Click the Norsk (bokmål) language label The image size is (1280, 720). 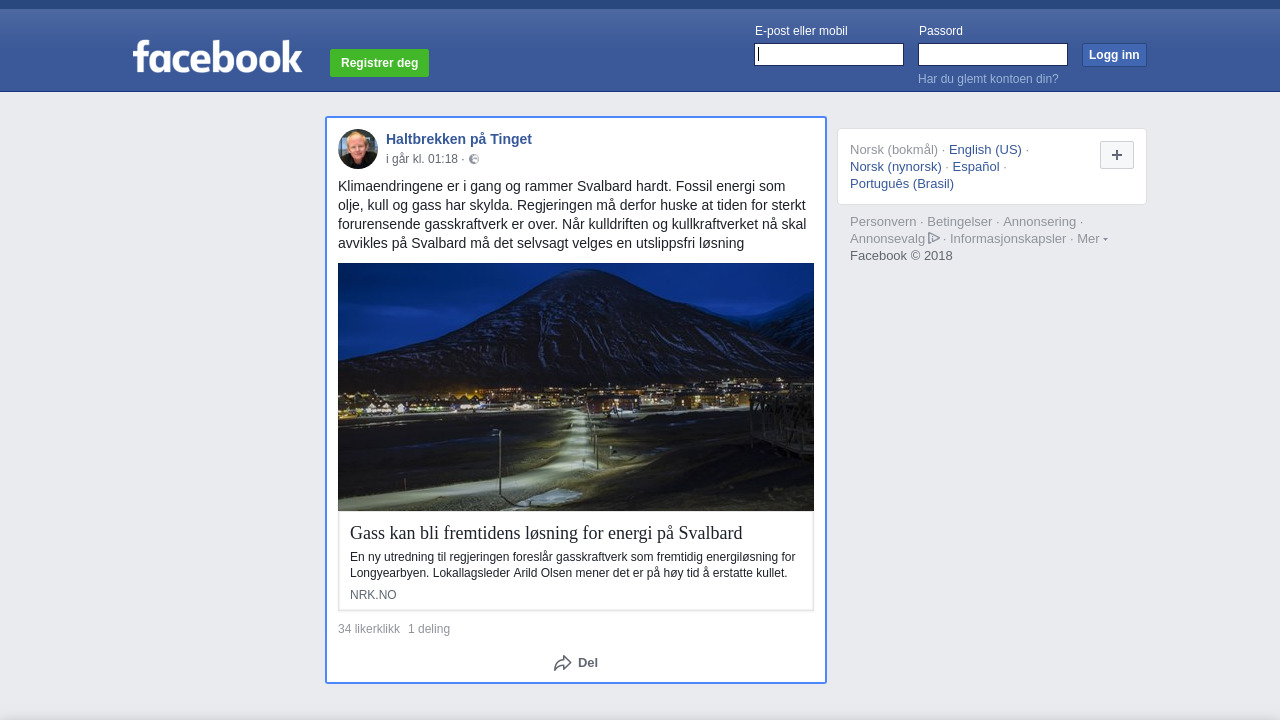tap(894, 150)
